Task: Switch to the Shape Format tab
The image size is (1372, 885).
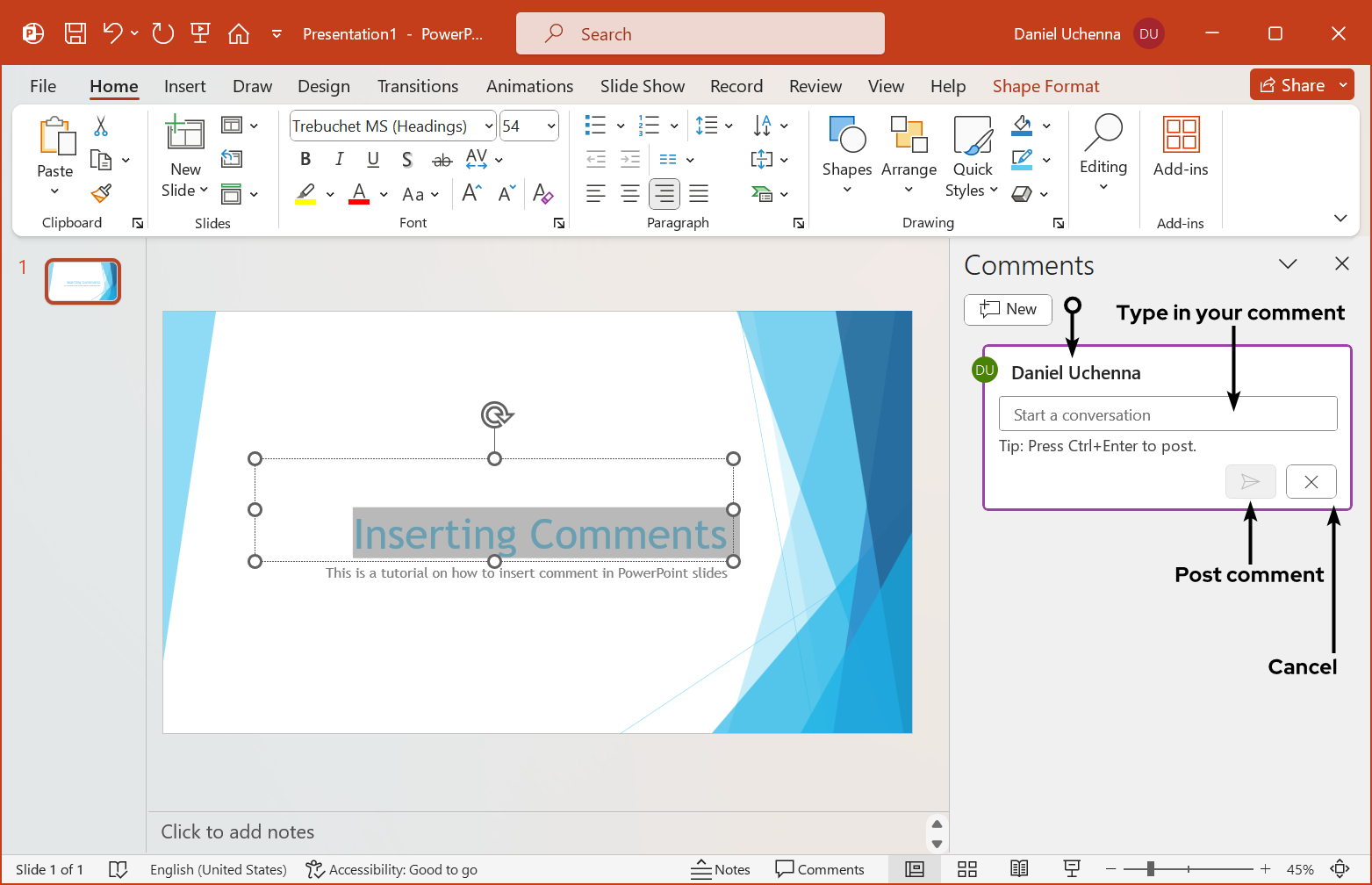Action: click(1045, 86)
